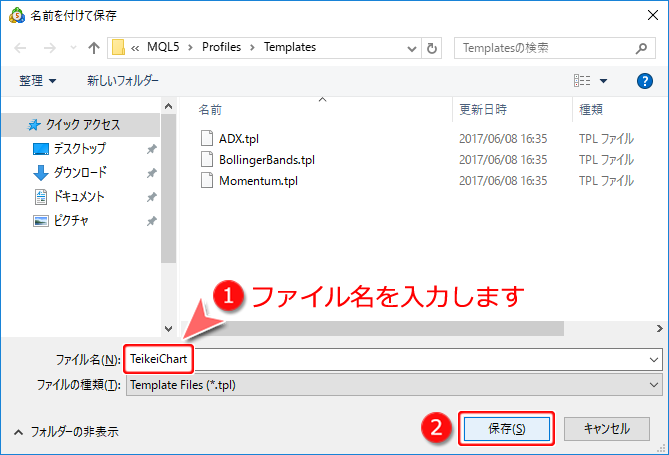This screenshot has width=669, height=455.
Task: Open the filename history dropdown
Action: [654, 360]
